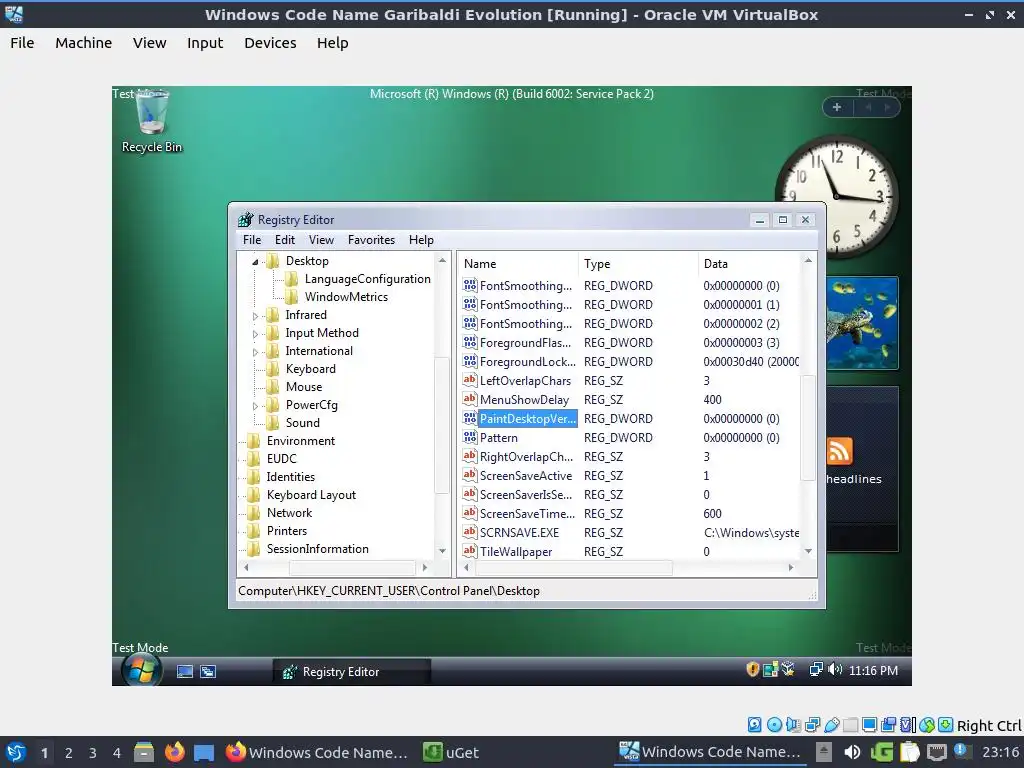
Task: Click the host file manager launcher icon
Action: pyautogui.click(x=144, y=752)
